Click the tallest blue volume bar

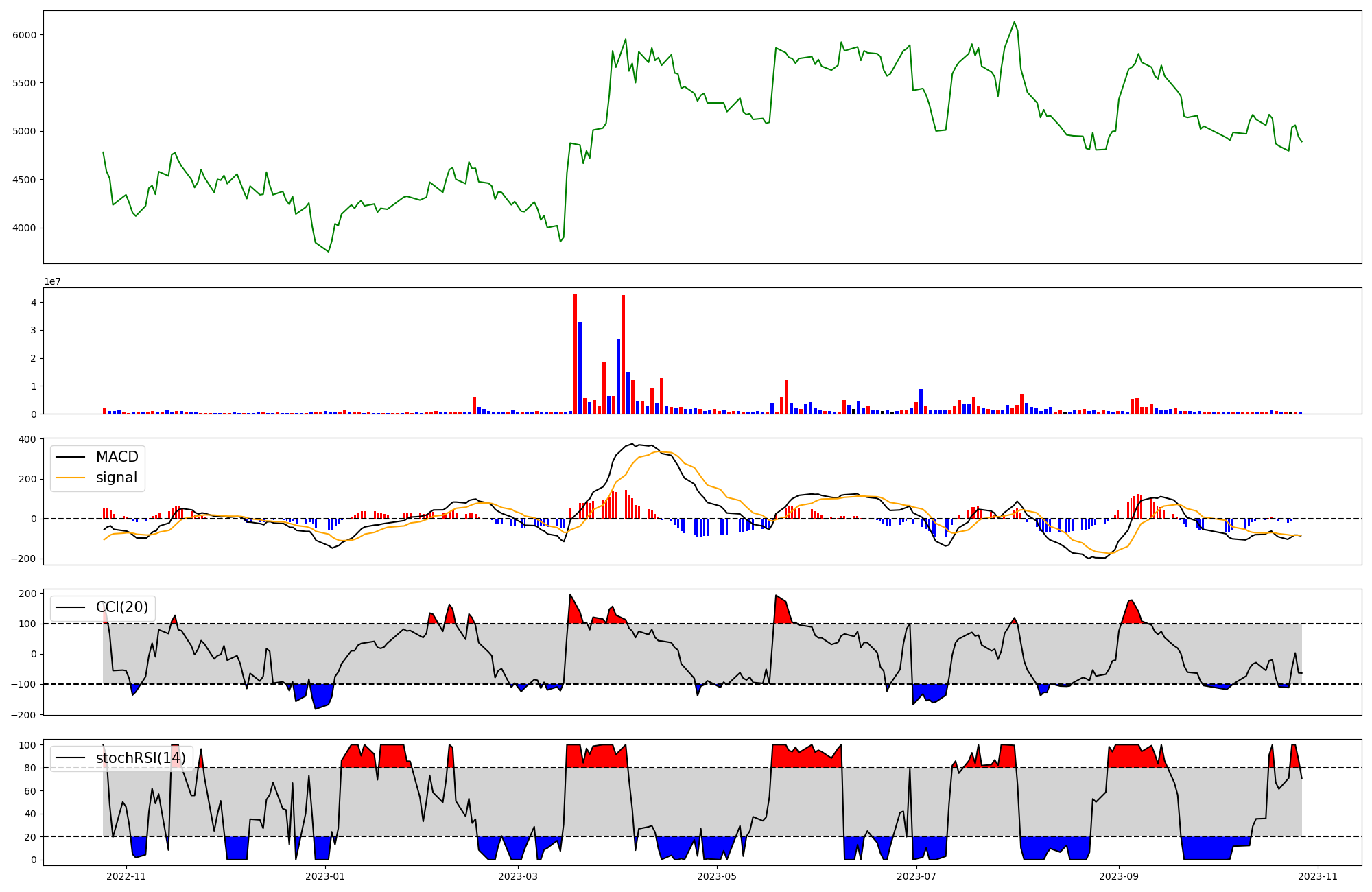coord(580,368)
